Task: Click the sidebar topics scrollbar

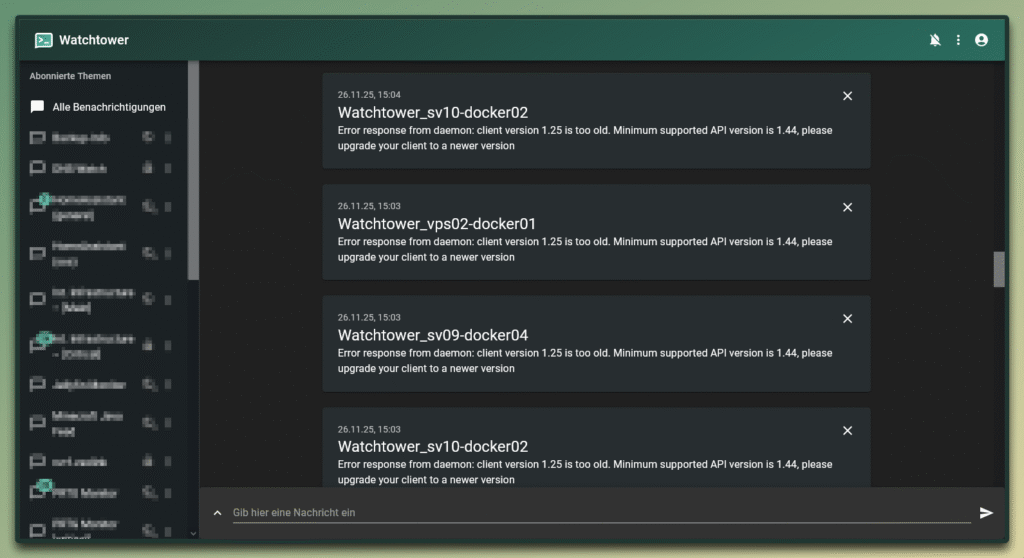Action: click(x=193, y=170)
